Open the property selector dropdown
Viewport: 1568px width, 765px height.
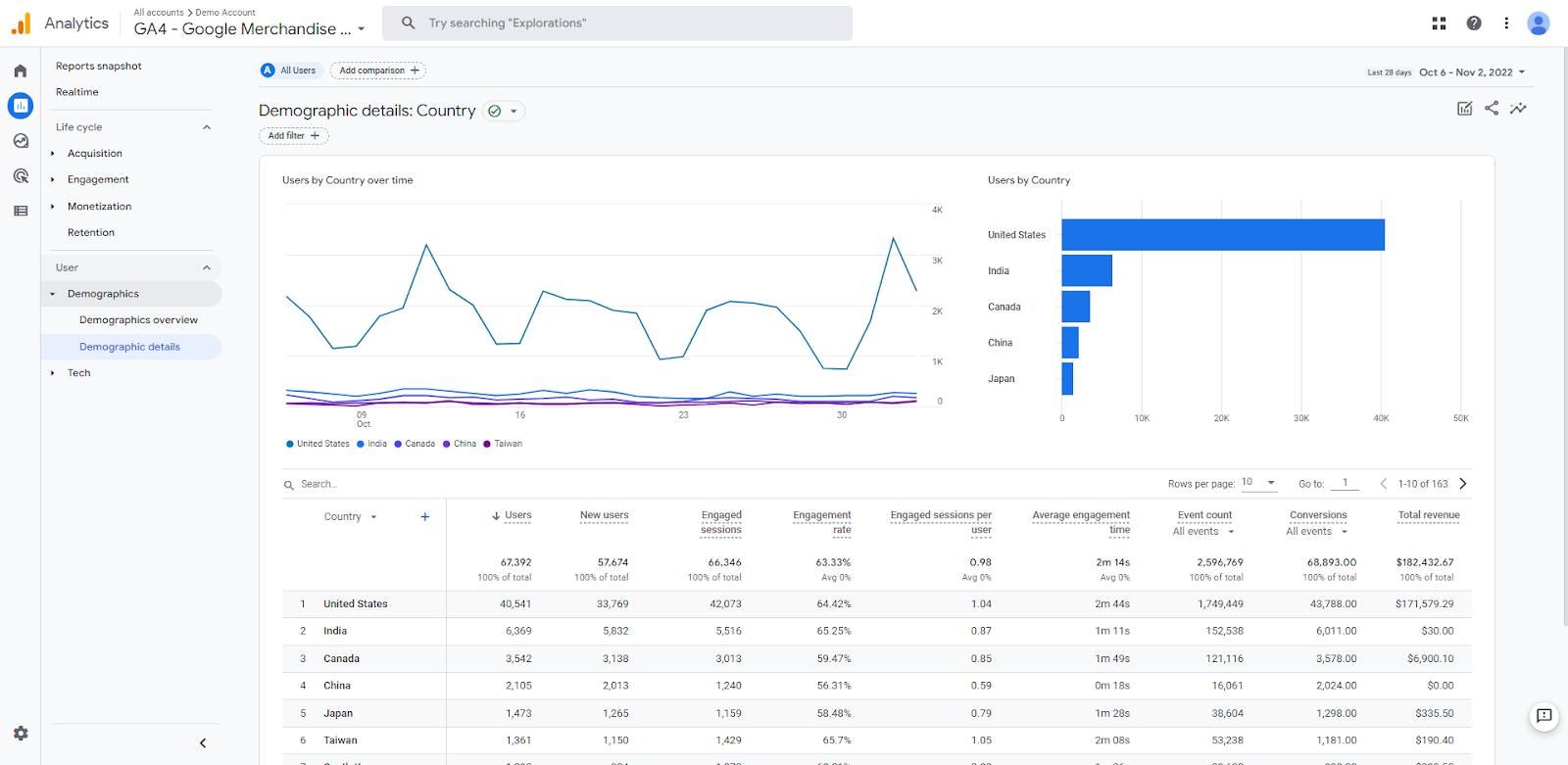pos(250,29)
